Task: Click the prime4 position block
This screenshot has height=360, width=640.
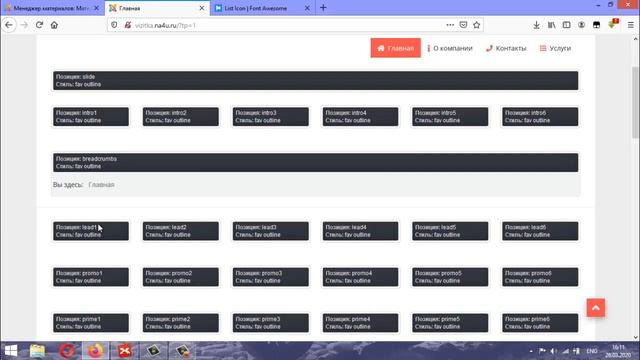Action: [360, 323]
